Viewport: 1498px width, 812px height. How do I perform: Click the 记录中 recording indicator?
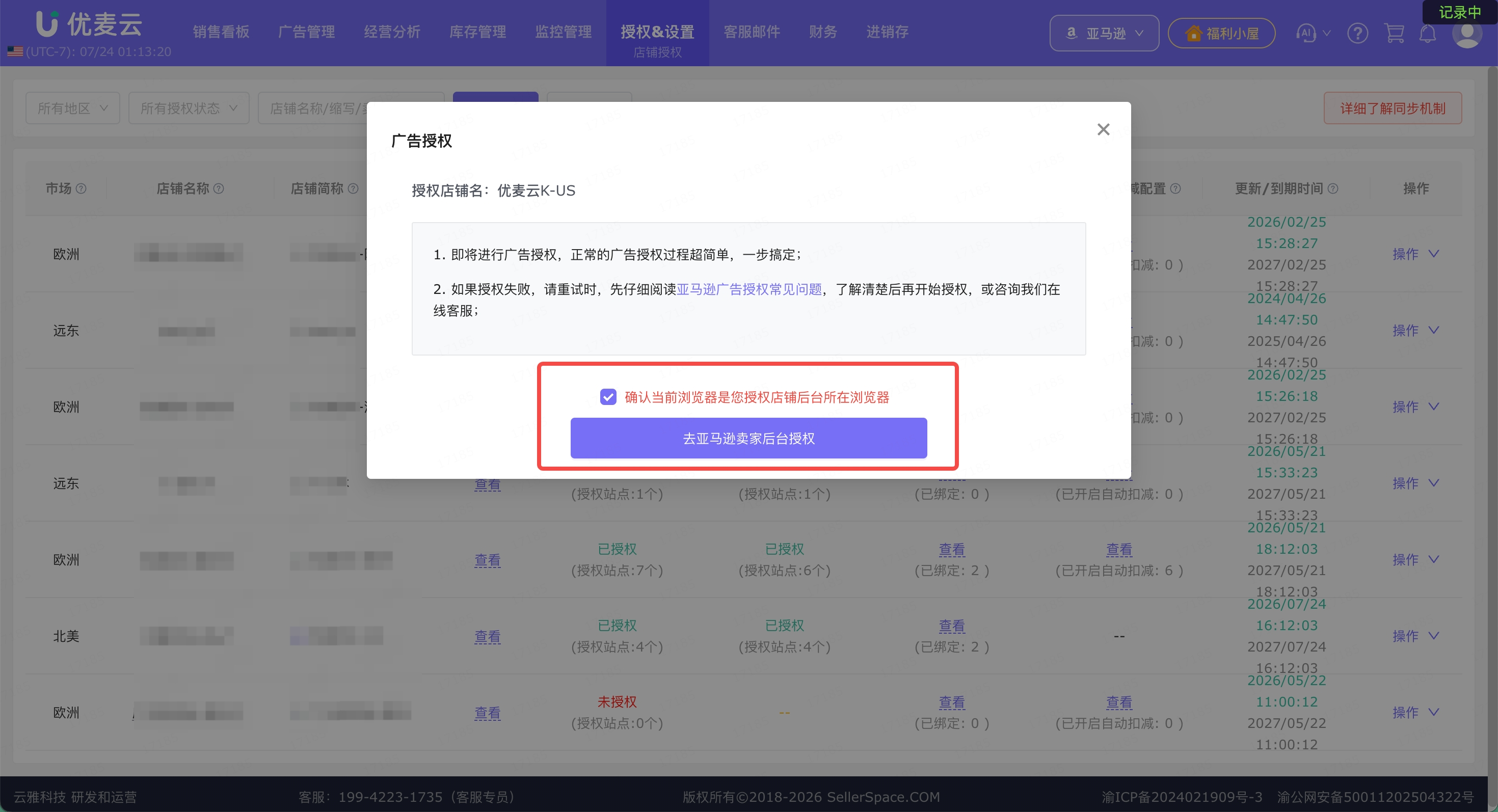tap(1460, 12)
